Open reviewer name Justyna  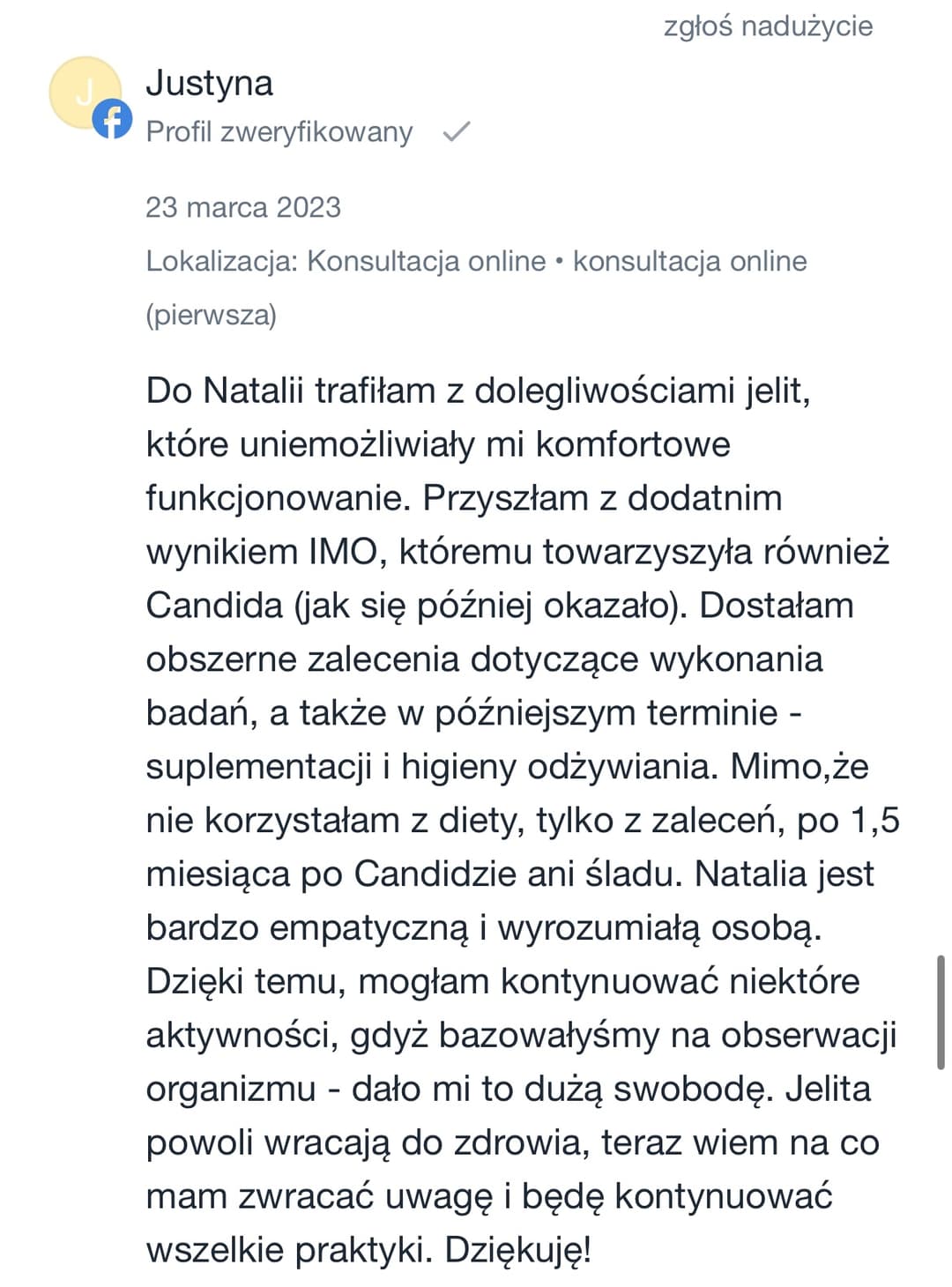click(x=209, y=83)
